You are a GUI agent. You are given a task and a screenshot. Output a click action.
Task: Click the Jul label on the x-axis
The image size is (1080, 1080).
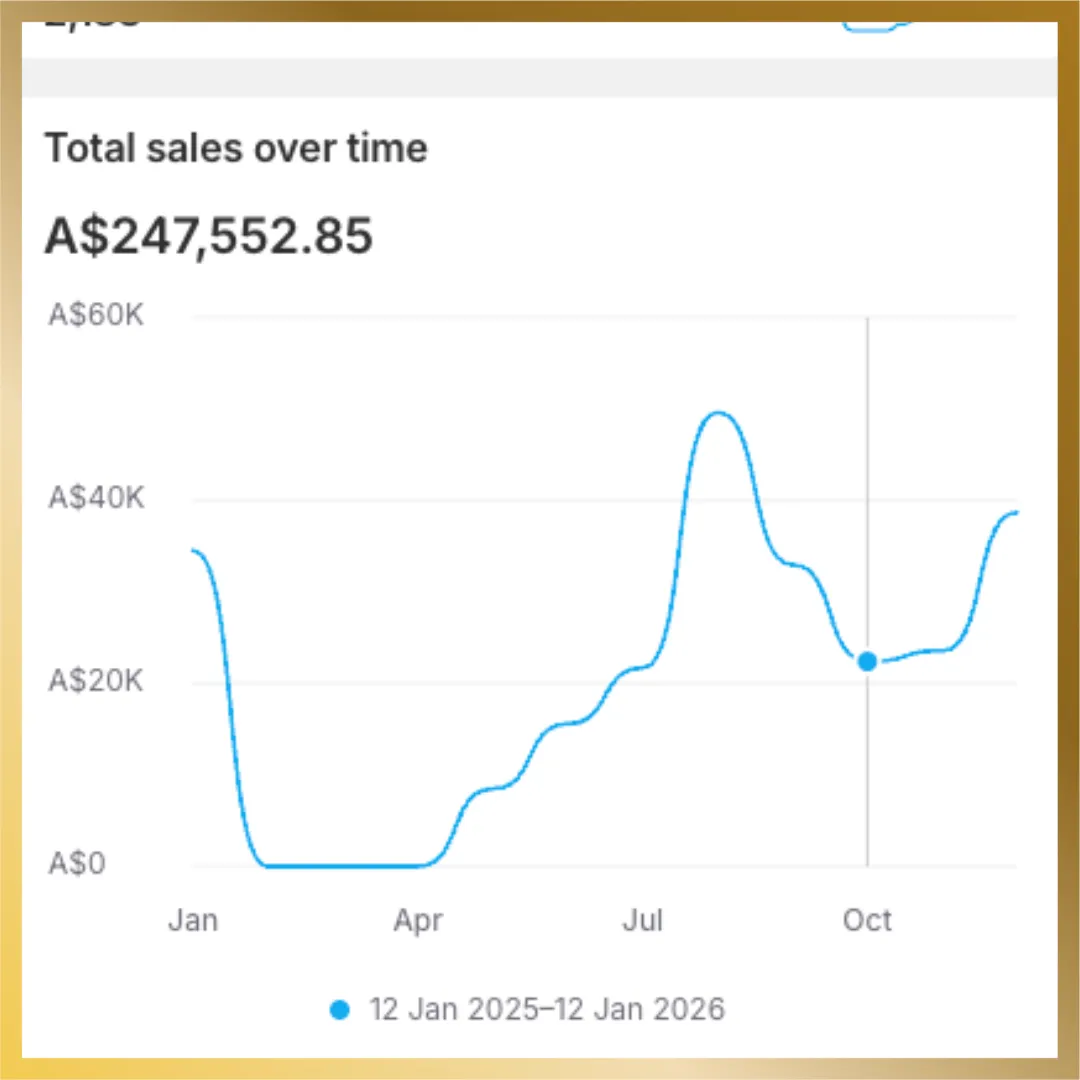click(x=642, y=920)
